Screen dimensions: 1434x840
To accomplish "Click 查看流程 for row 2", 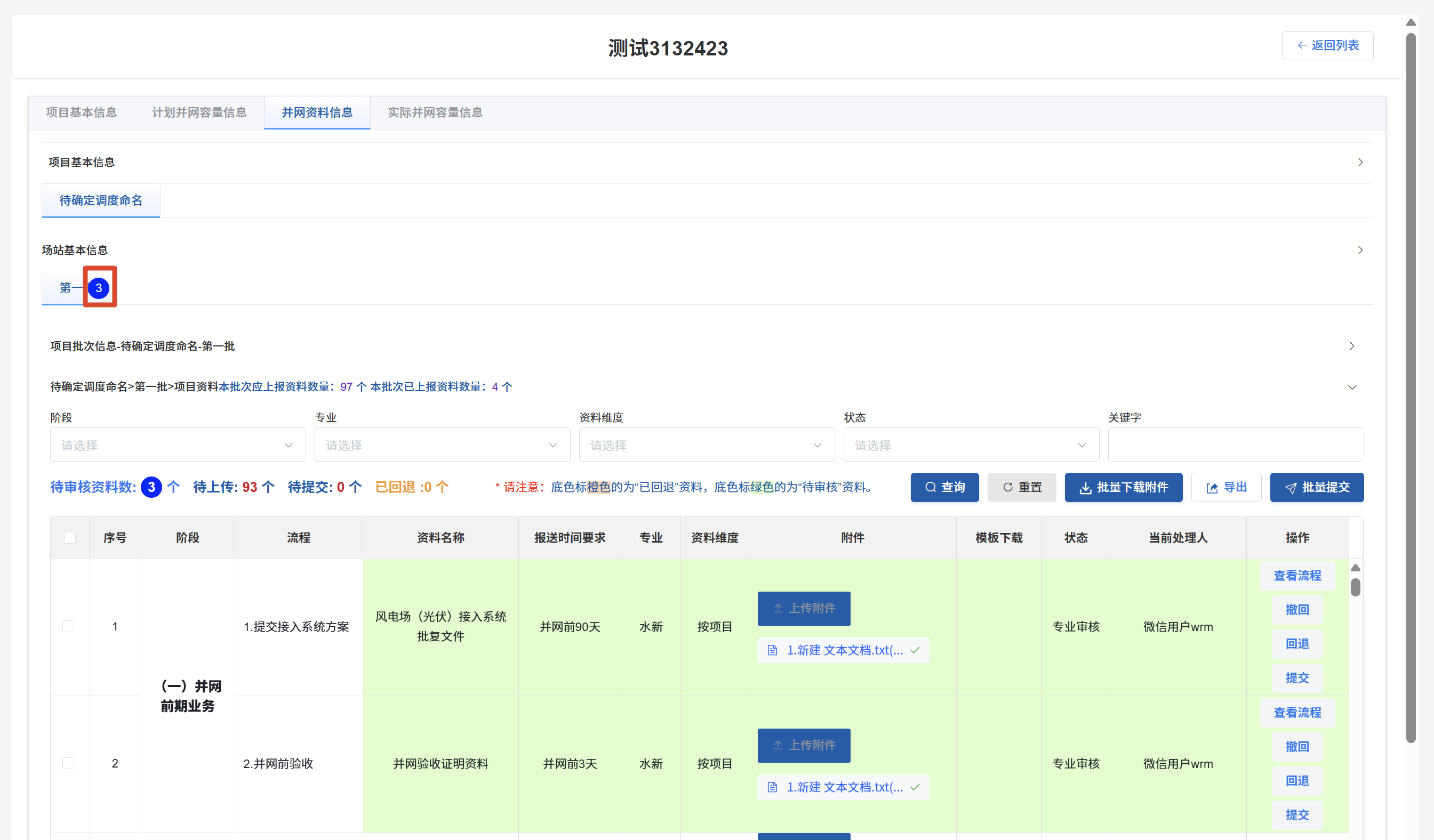I will tap(1297, 713).
